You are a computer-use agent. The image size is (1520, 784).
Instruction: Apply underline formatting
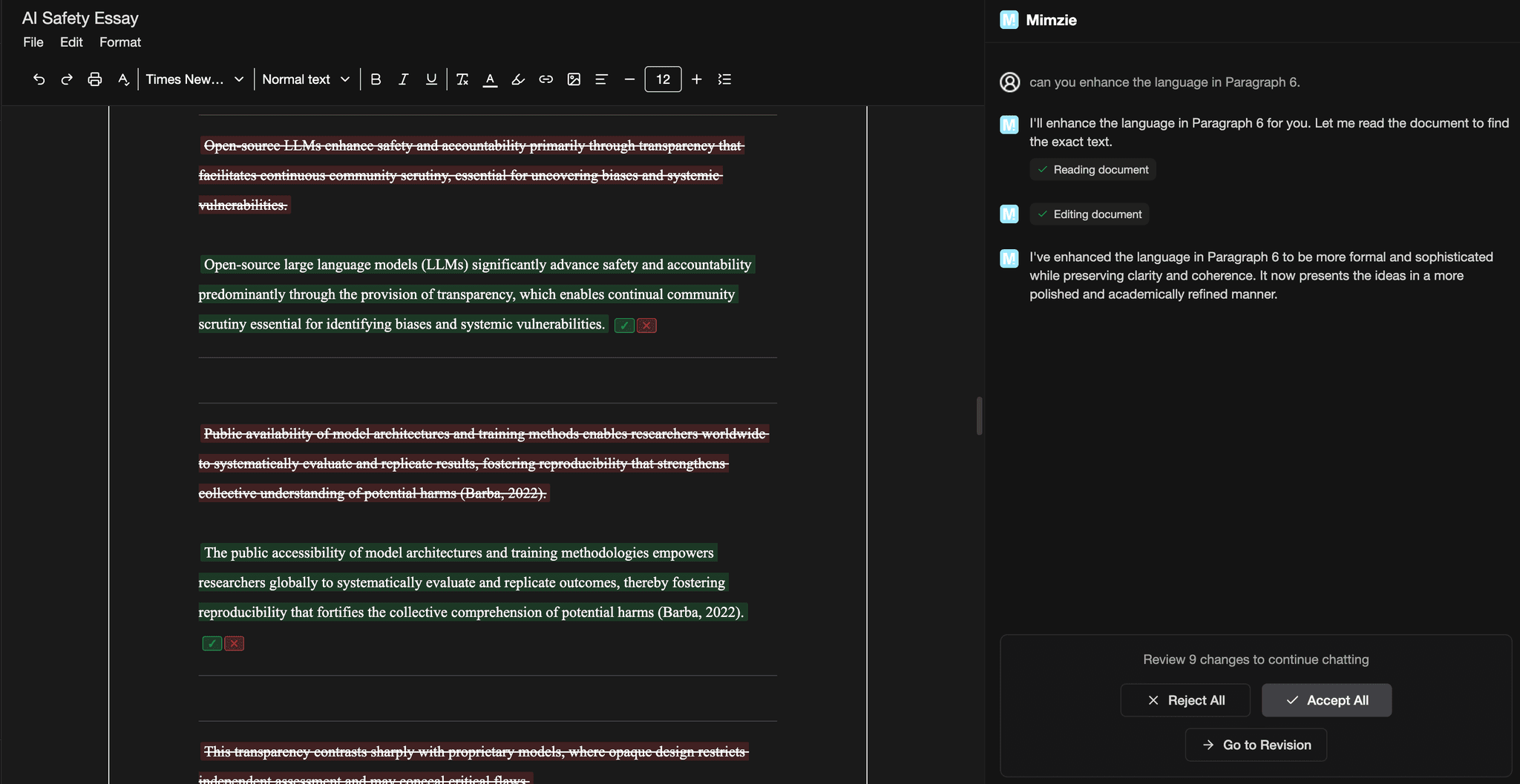[x=430, y=79]
